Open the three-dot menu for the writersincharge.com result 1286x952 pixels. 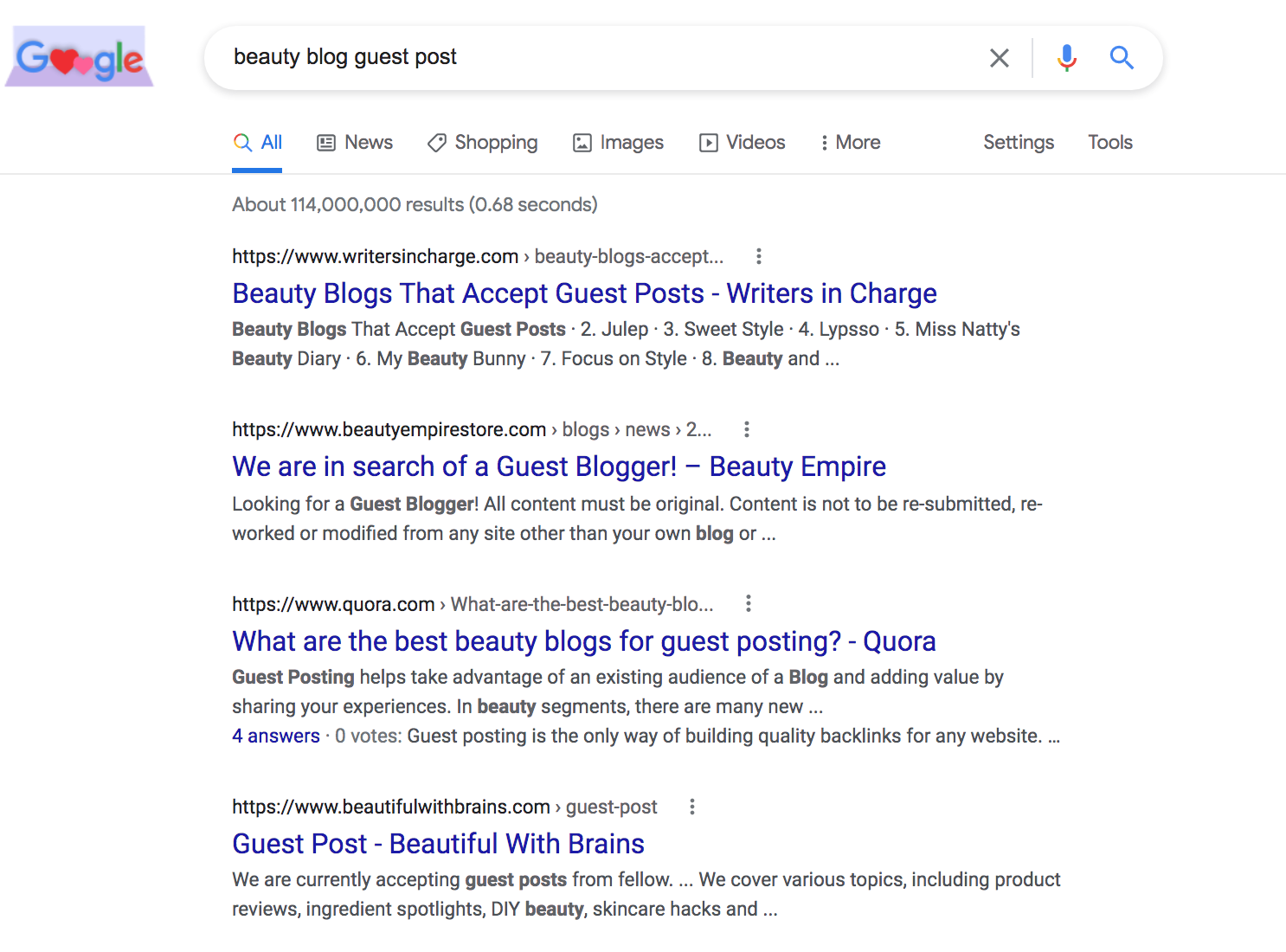758,256
